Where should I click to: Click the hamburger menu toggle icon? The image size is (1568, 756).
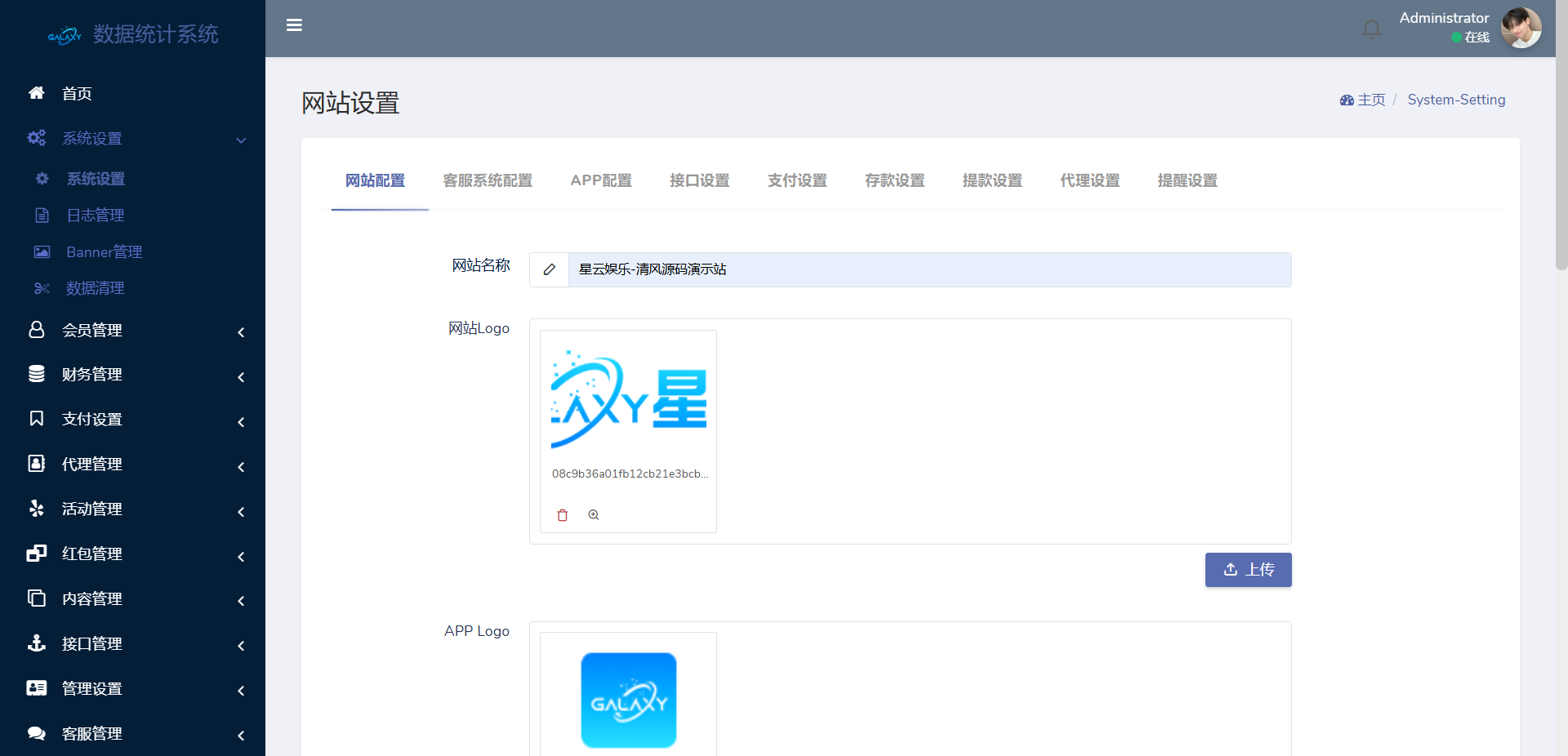click(x=294, y=25)
